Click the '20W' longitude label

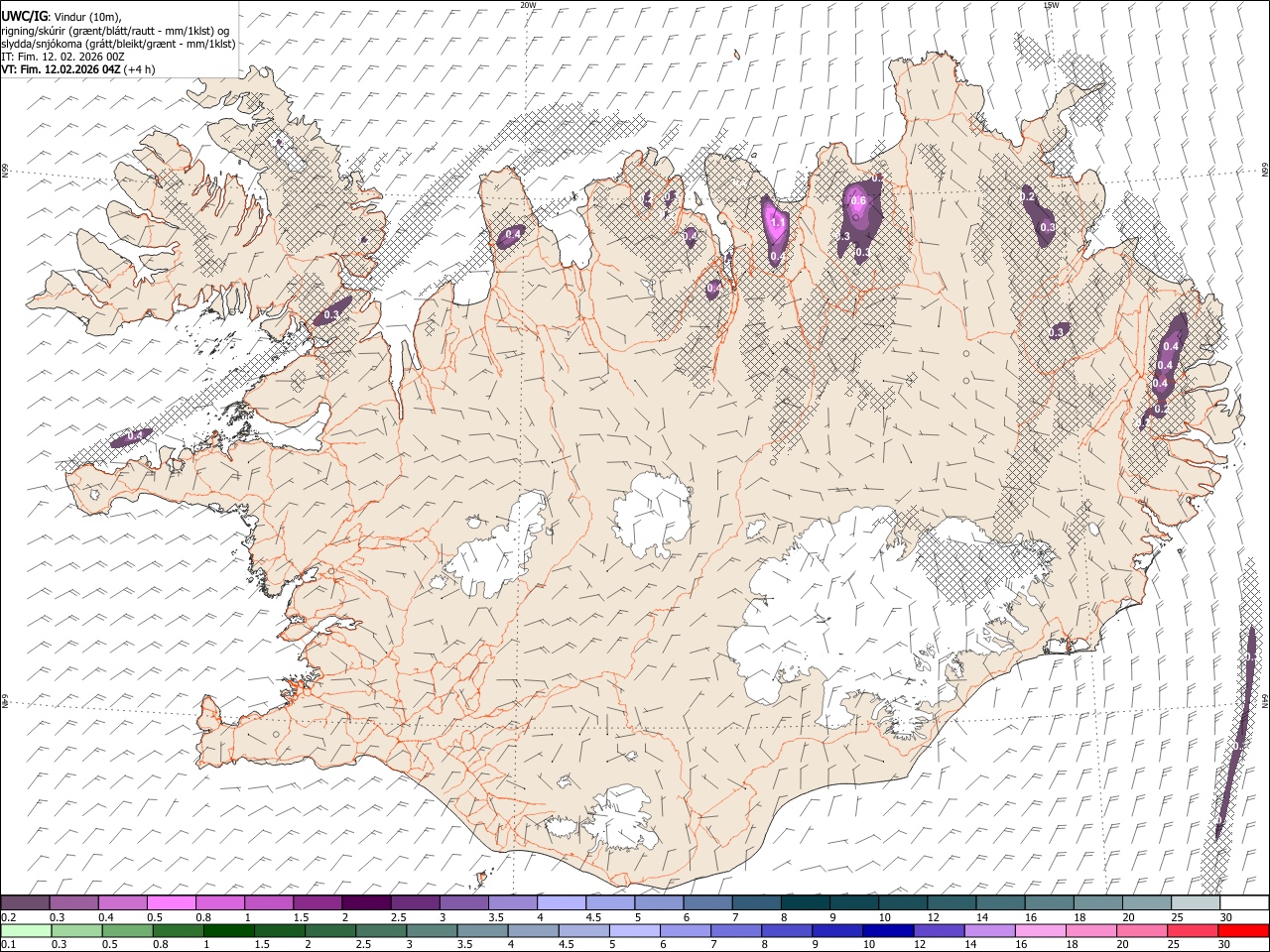click(528, 5)
